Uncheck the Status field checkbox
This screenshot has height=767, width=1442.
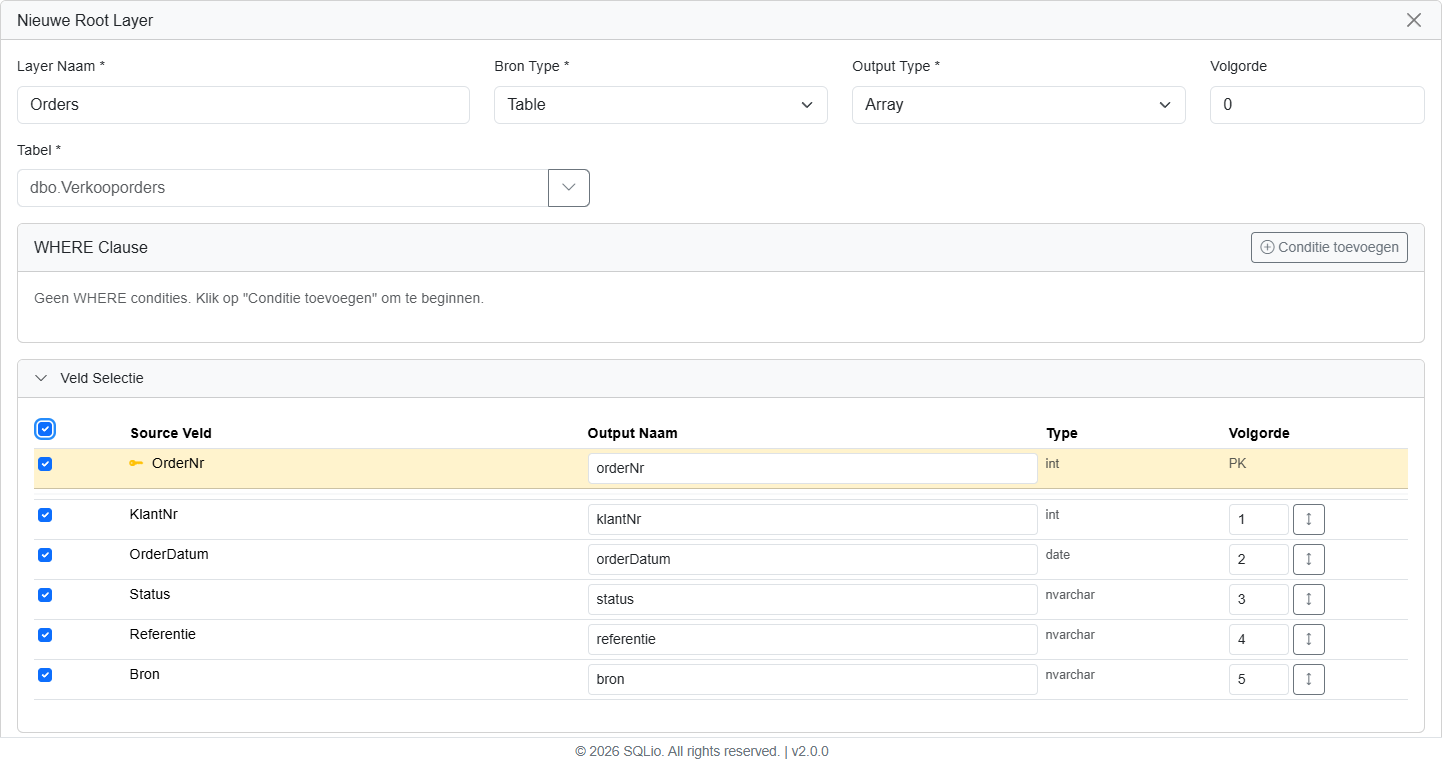point(45,595)
